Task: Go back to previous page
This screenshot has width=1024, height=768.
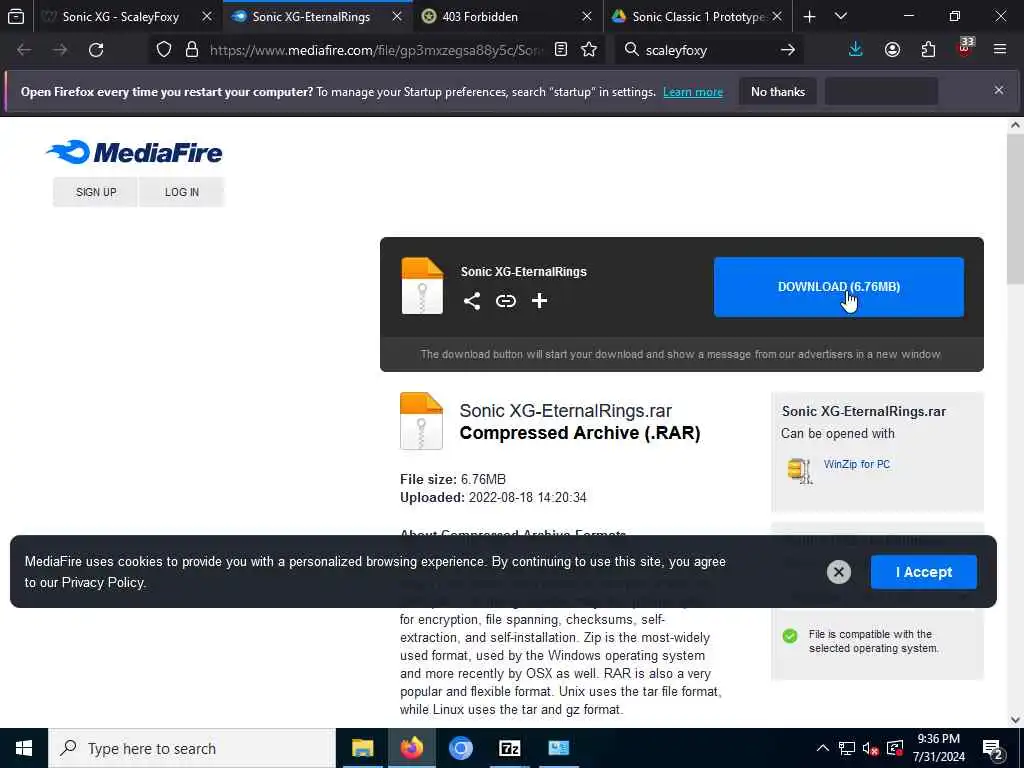Action: [x=24, y=50]
